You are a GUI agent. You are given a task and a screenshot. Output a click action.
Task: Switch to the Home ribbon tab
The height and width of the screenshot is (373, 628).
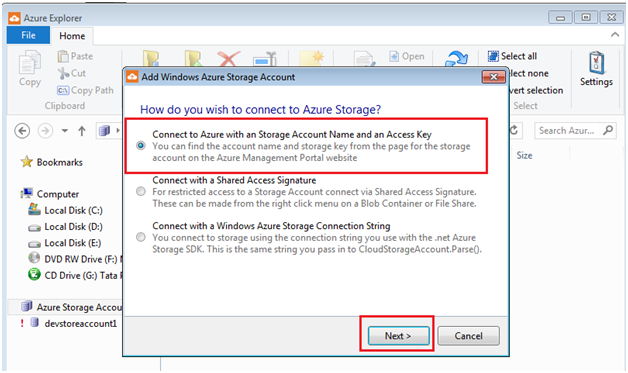coord(72,36)
